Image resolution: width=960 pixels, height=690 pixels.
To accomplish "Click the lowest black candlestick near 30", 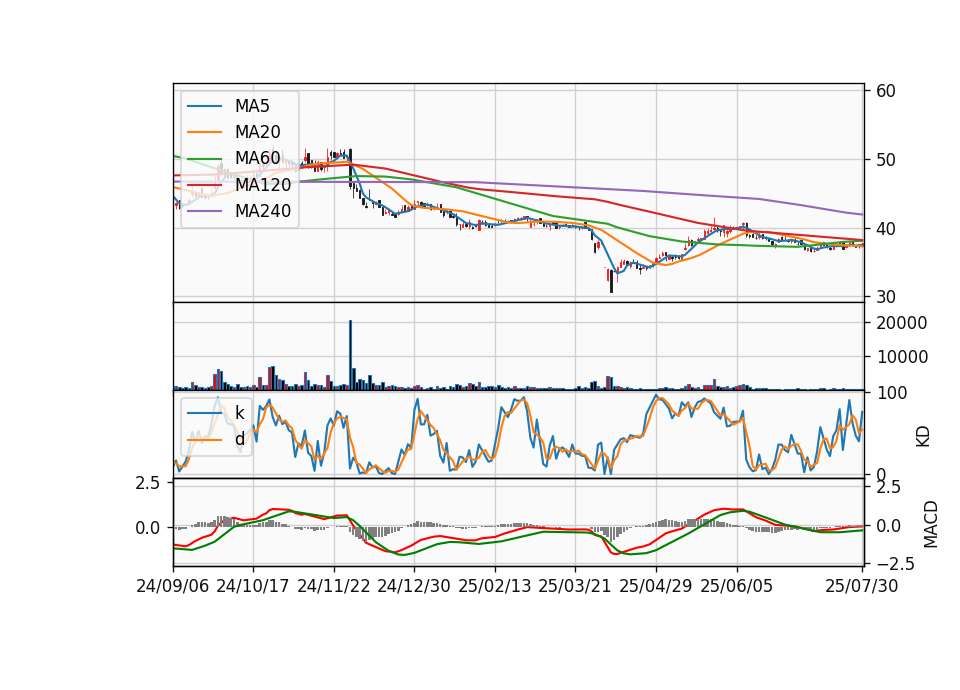I will pyautogui.click(x=611, y=281).
